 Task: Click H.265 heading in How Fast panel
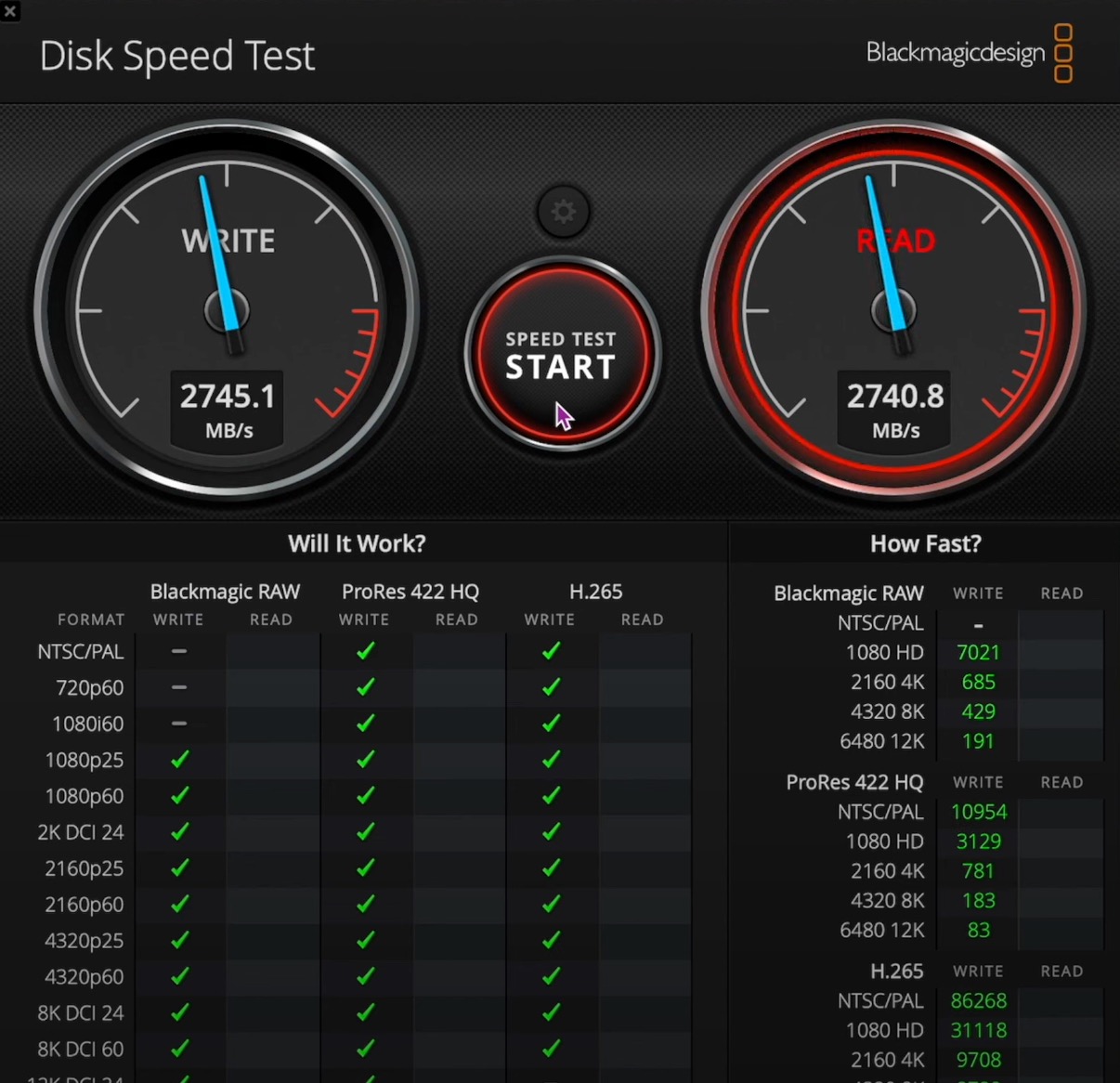click(x=896, y=972)
